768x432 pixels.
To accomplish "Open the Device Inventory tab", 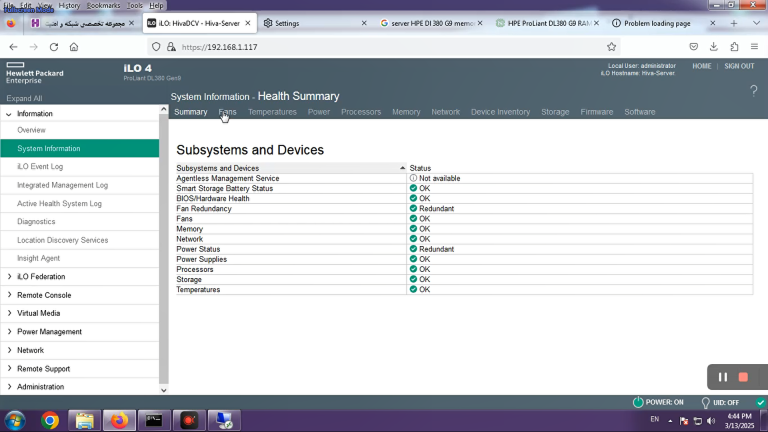I will [500, 112].
